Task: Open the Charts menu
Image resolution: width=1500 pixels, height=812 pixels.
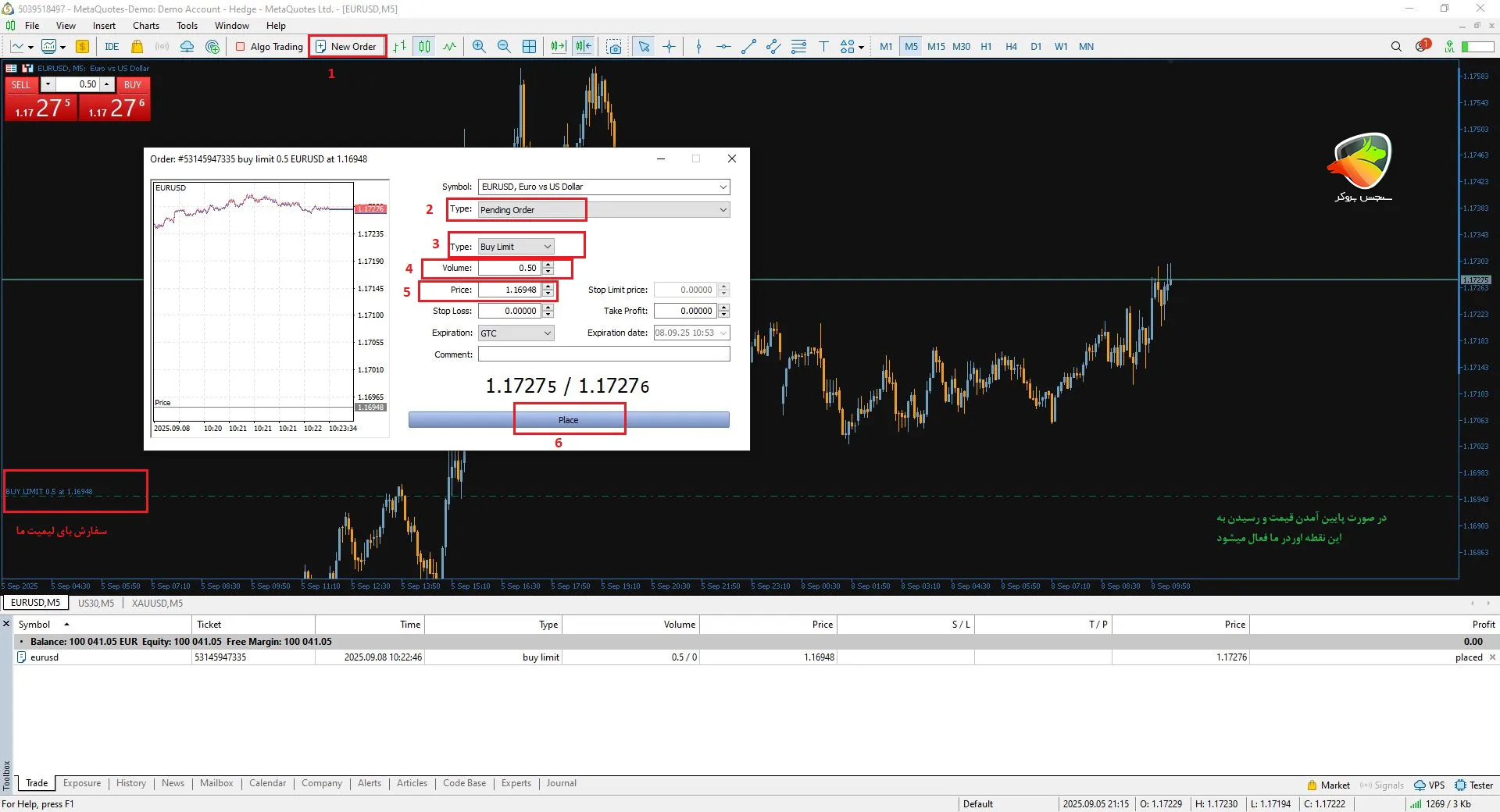Action: coord(146,26)
